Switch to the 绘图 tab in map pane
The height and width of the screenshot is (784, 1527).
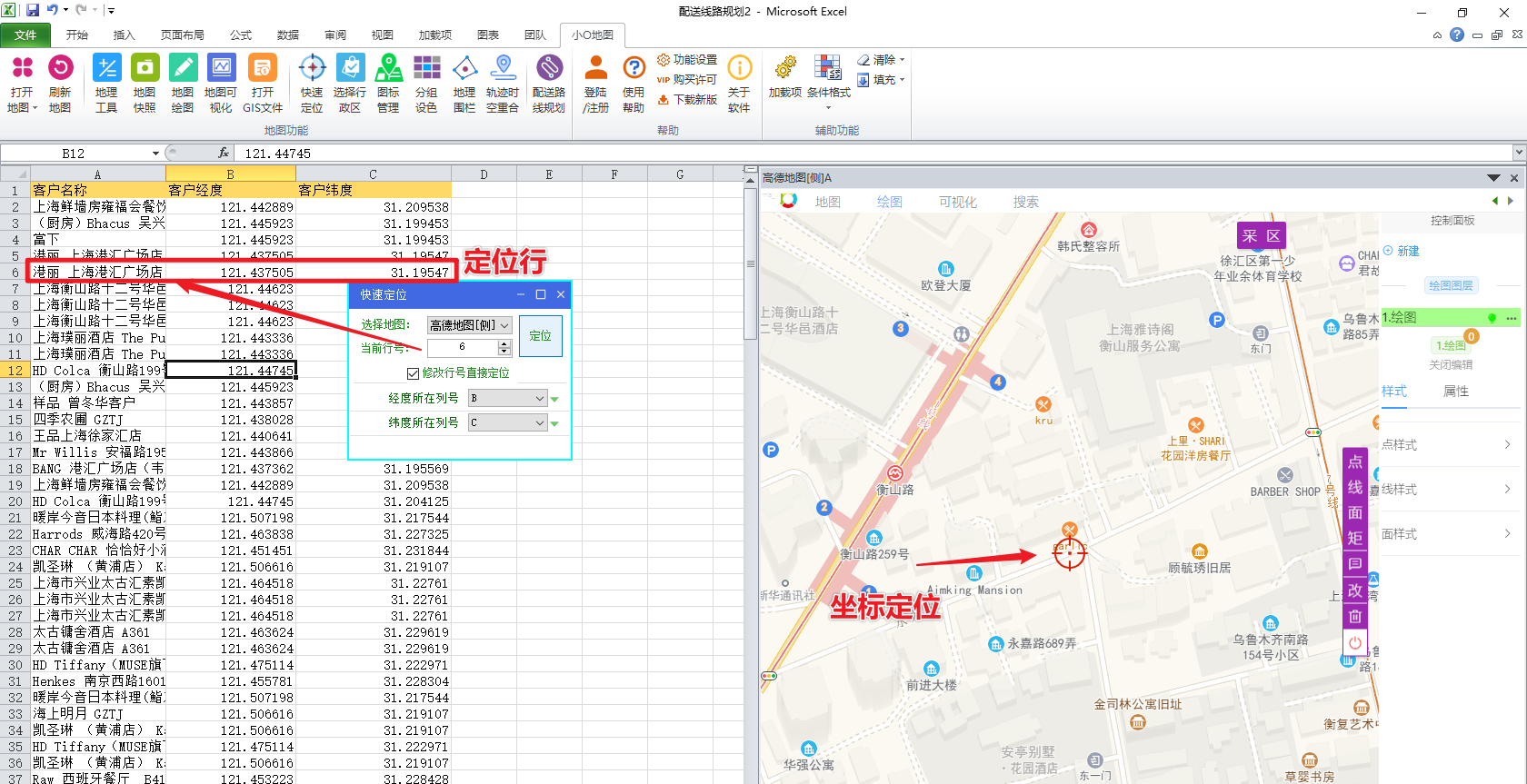tap(890, 202)
